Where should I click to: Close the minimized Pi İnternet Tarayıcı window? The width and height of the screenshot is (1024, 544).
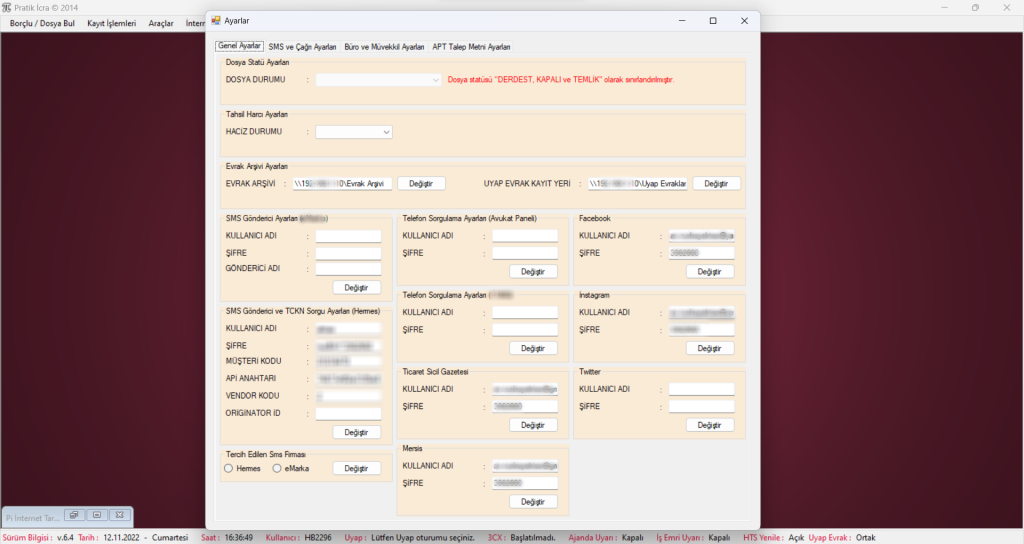click(119, 515)
